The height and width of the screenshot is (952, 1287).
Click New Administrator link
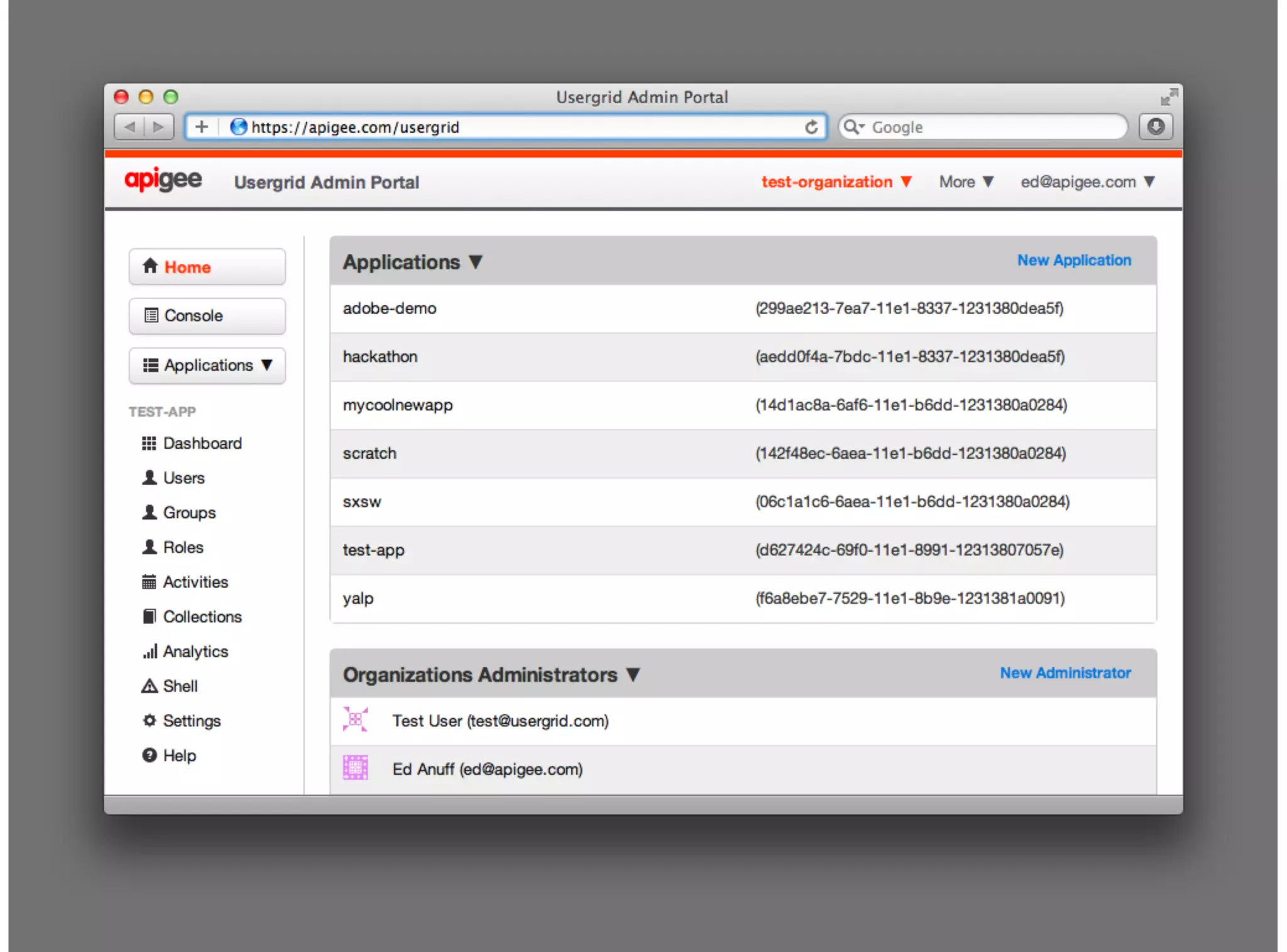[1065, 673]
